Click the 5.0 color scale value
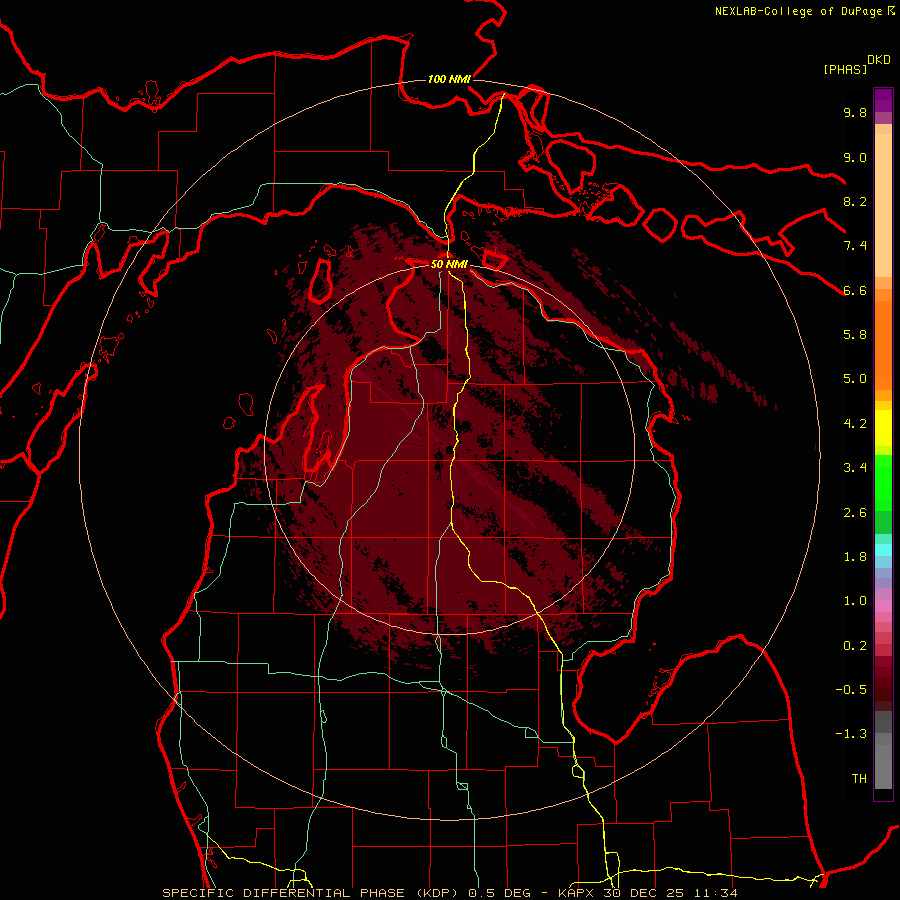 pos(855,379)
